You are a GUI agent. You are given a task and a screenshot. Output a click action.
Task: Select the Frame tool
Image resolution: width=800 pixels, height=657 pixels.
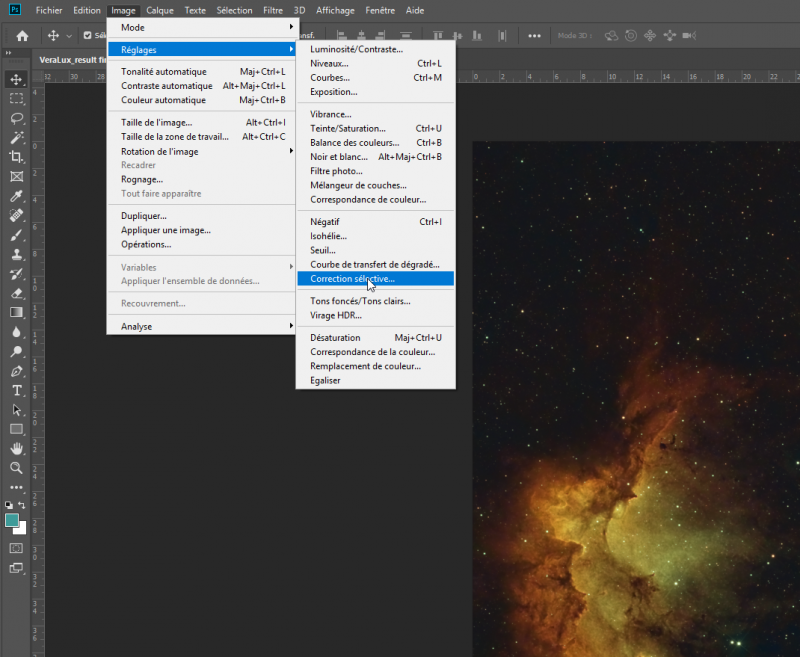[16, 176]
